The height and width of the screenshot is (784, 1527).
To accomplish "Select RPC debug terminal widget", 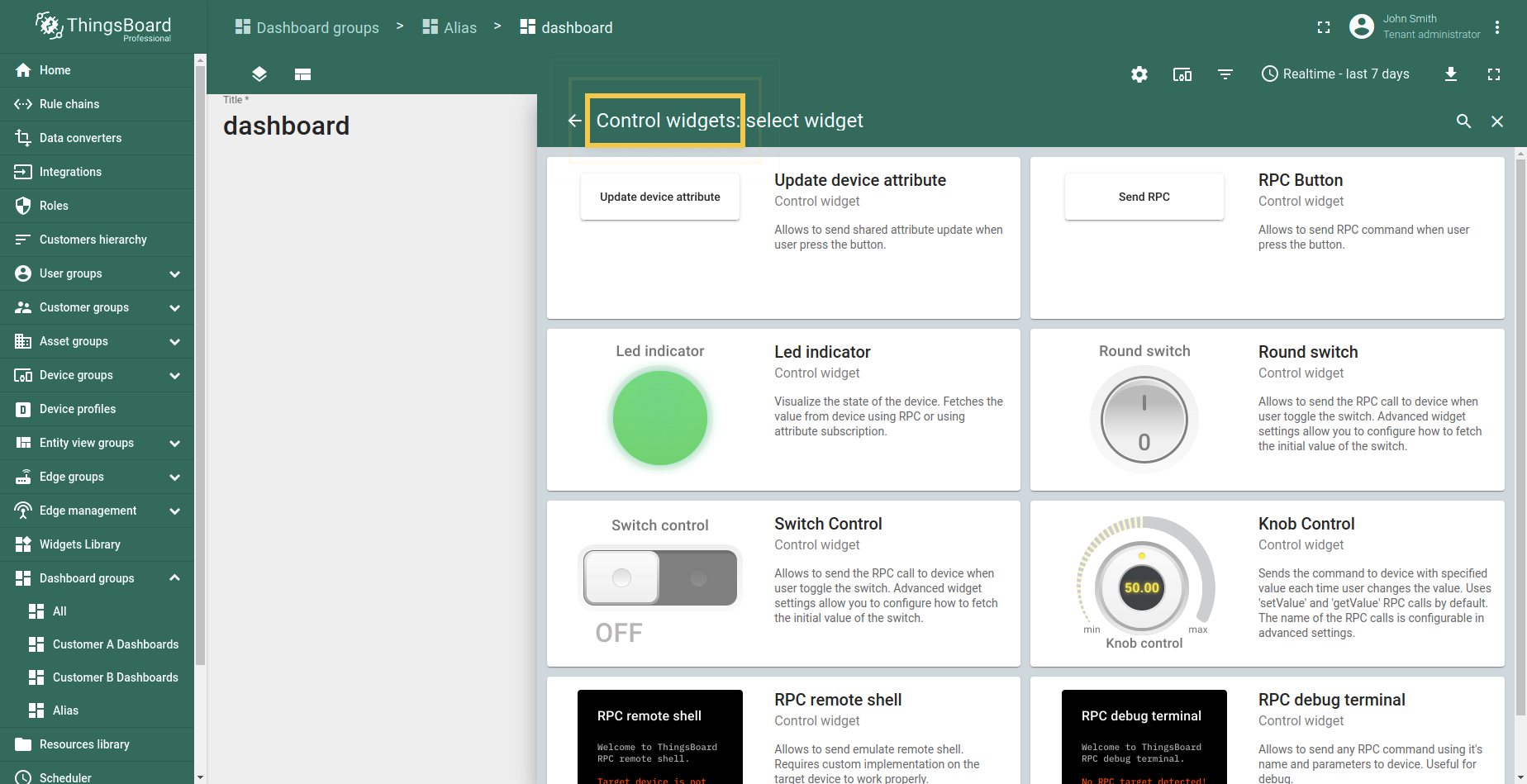I will [x=1268, y=730].
